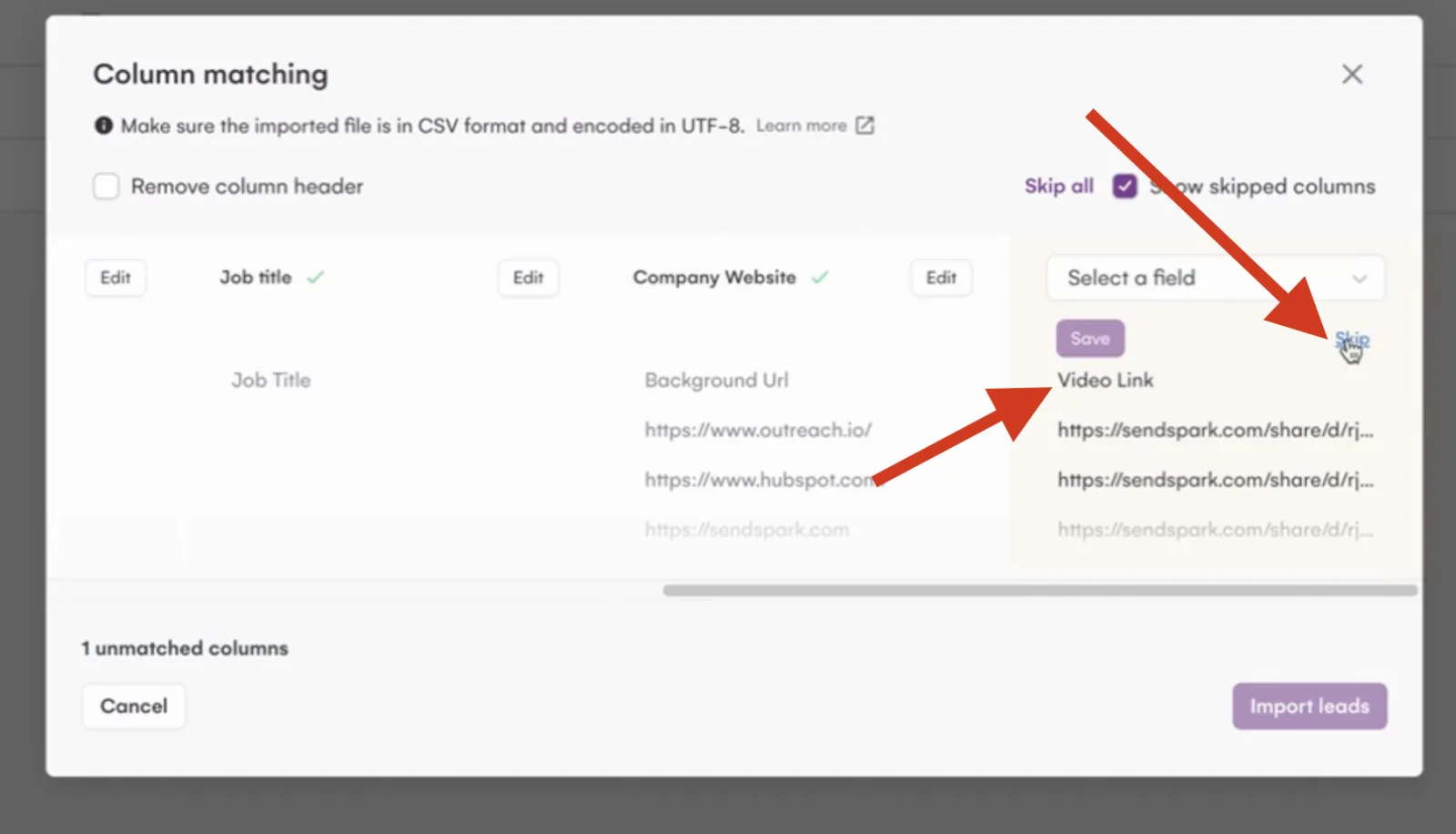Click the Job Title sample cell
The height and width of the screenshot is (834, 1456).
pyautogui.click(x=271, y=381)
